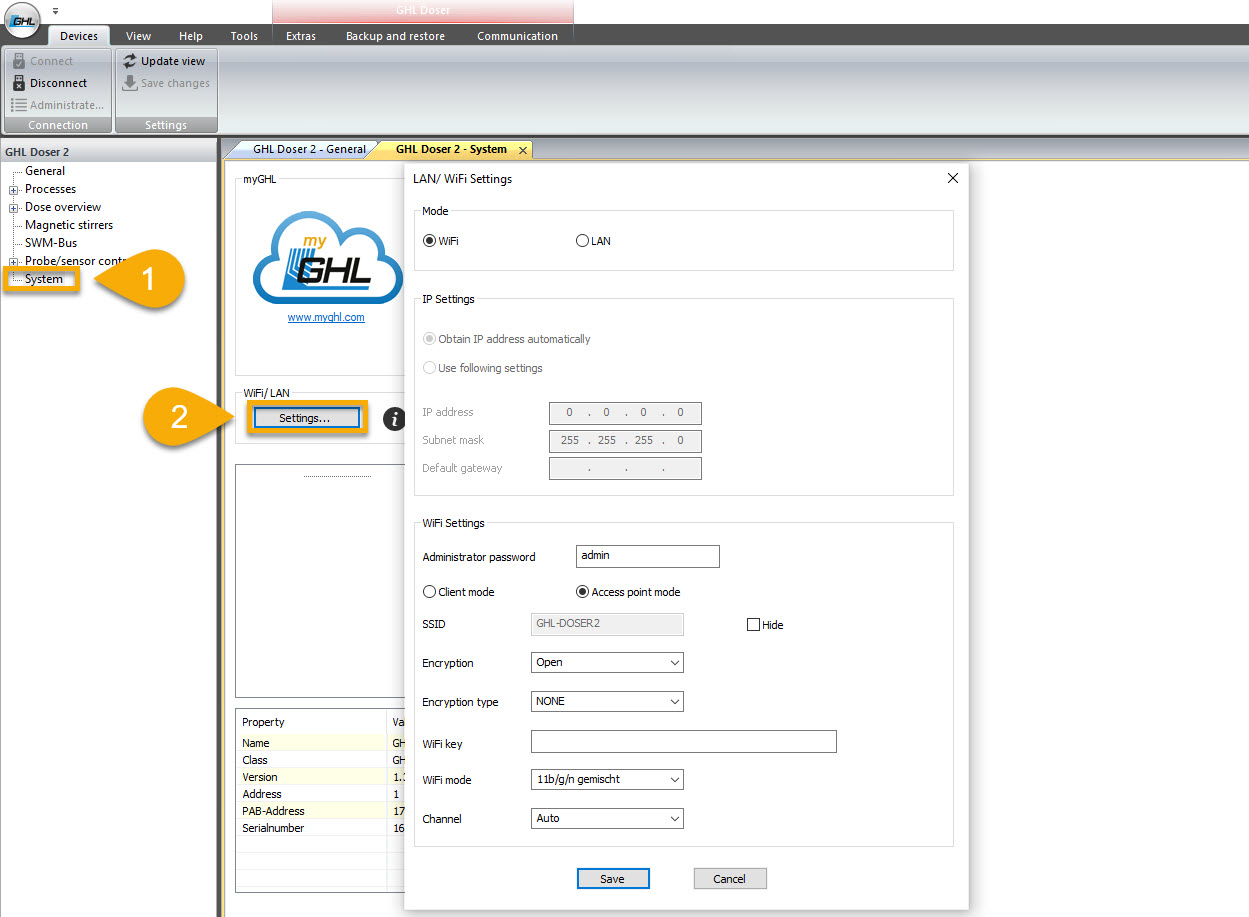Click the Administrator password input field

point(647,556)
